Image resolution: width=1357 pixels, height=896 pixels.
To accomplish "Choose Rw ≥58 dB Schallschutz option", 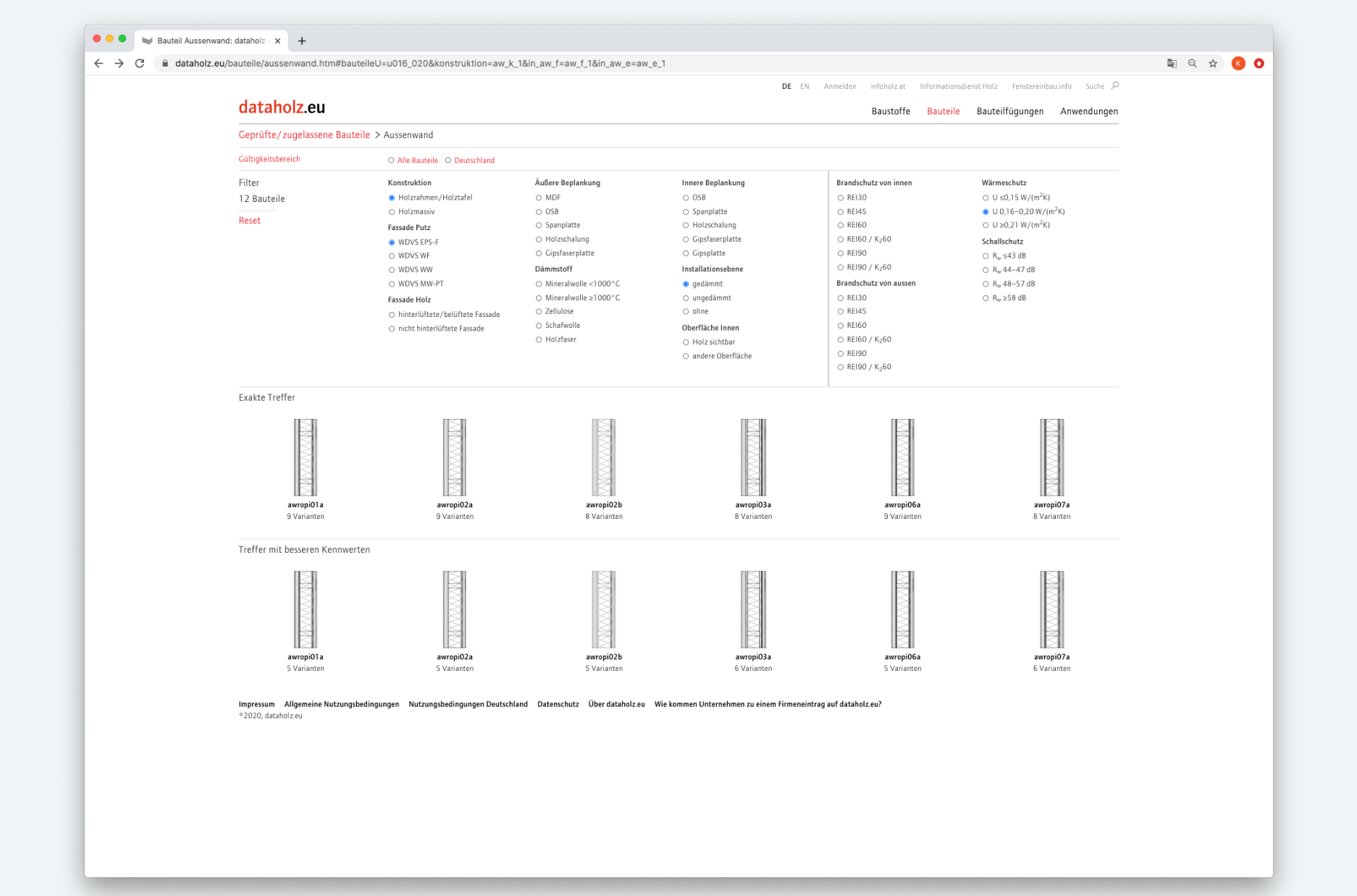I will click(x=986, y=298).
